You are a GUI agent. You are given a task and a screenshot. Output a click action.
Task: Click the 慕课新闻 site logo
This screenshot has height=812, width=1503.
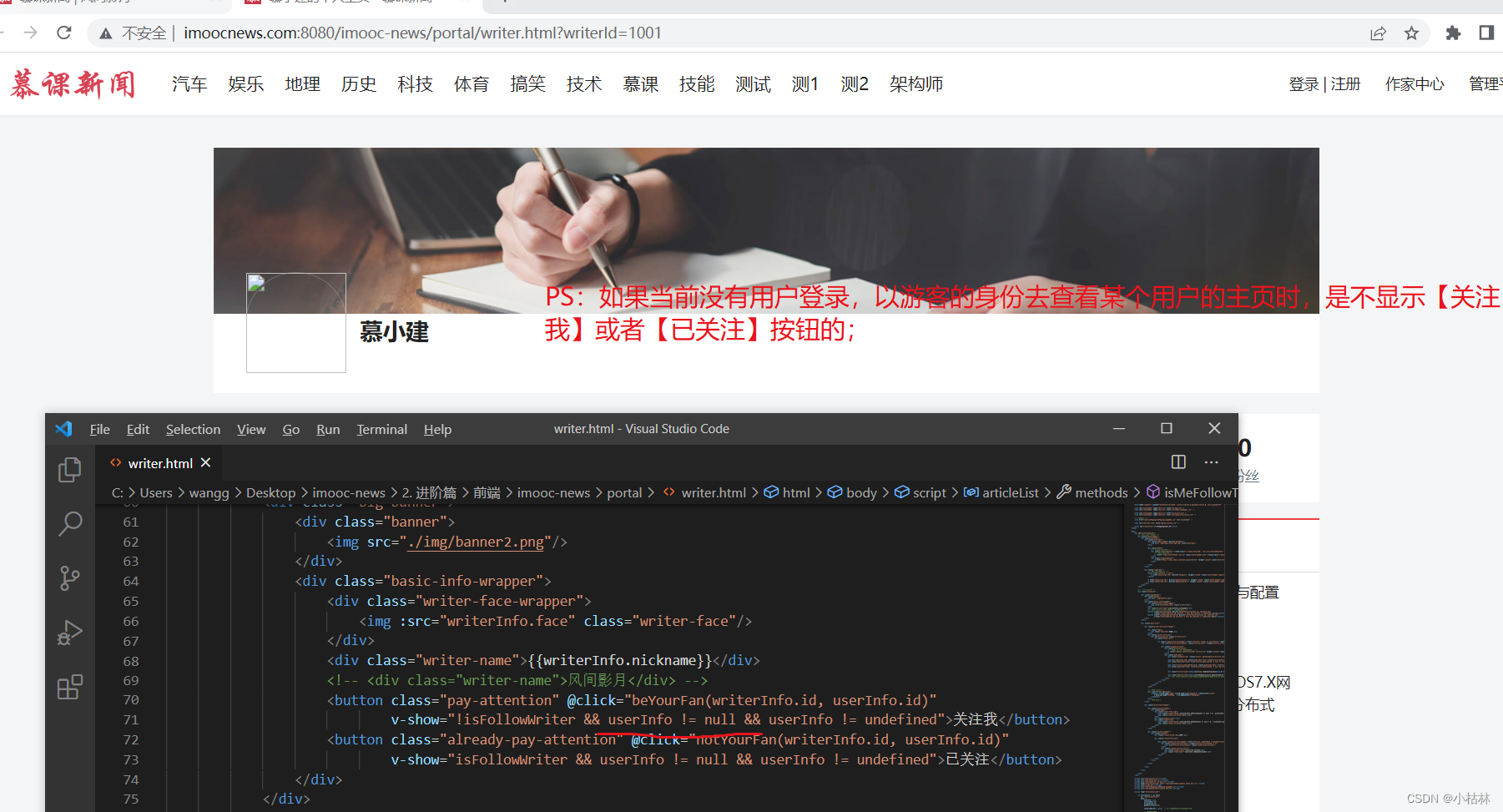[x=73, y=84]
